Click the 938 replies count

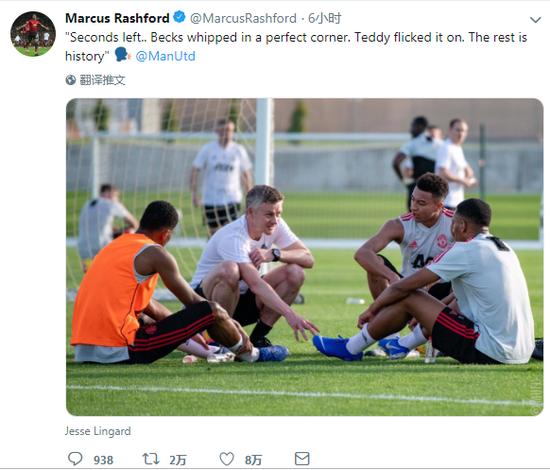pyautogui.click(x=103, y=459)
